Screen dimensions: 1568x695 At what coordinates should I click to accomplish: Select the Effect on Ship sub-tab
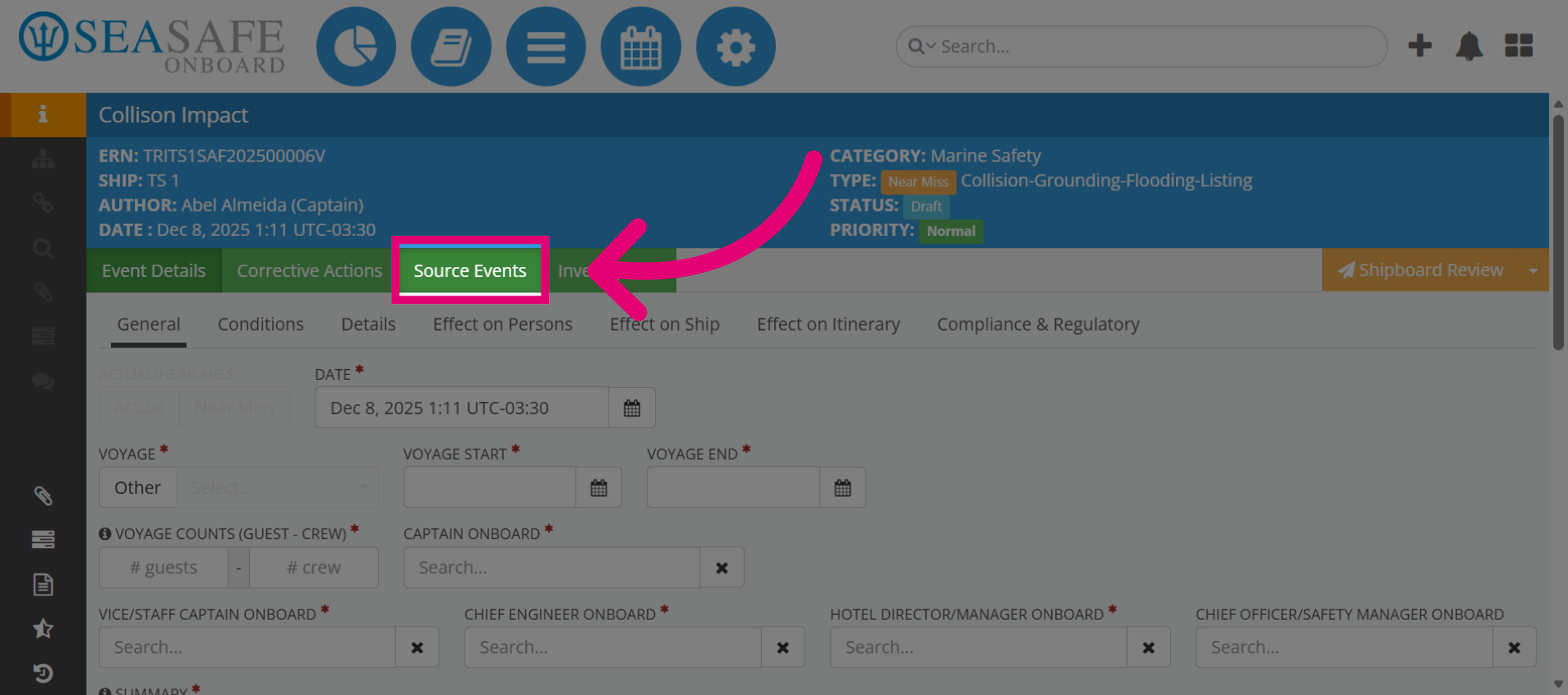664,324
